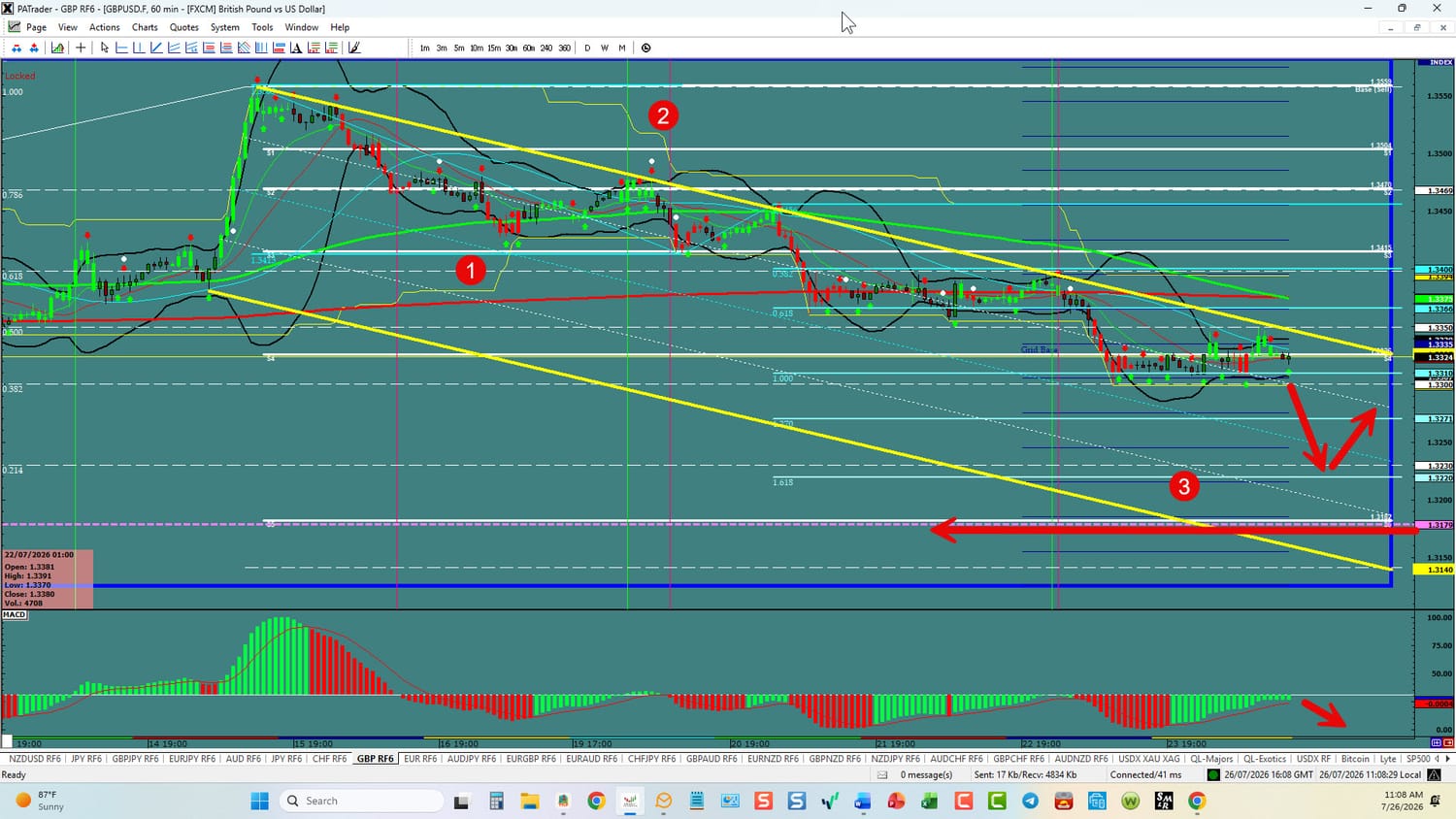
Task: Click the MACD indicator label
Action: pyautogui.click(x=15, y=614)
